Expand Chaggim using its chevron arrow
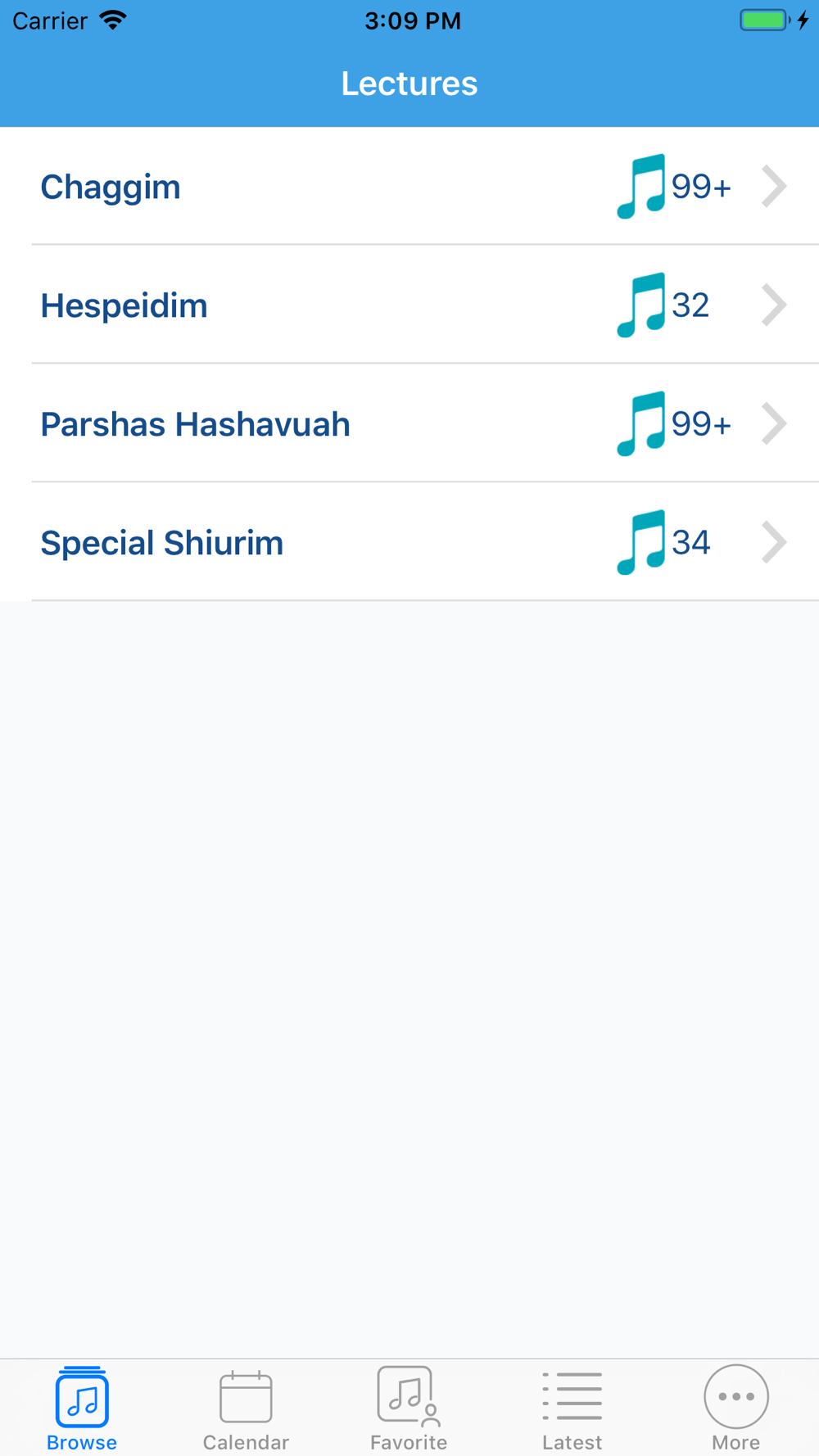Viewport: 819px width, 1456px height. [x=774, y=187]
